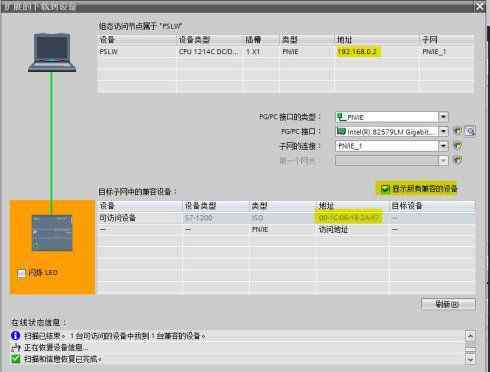The image size is (490, 372).
Task: Open the Intel 82579LM interface dropdown
Action: point(443,131)
